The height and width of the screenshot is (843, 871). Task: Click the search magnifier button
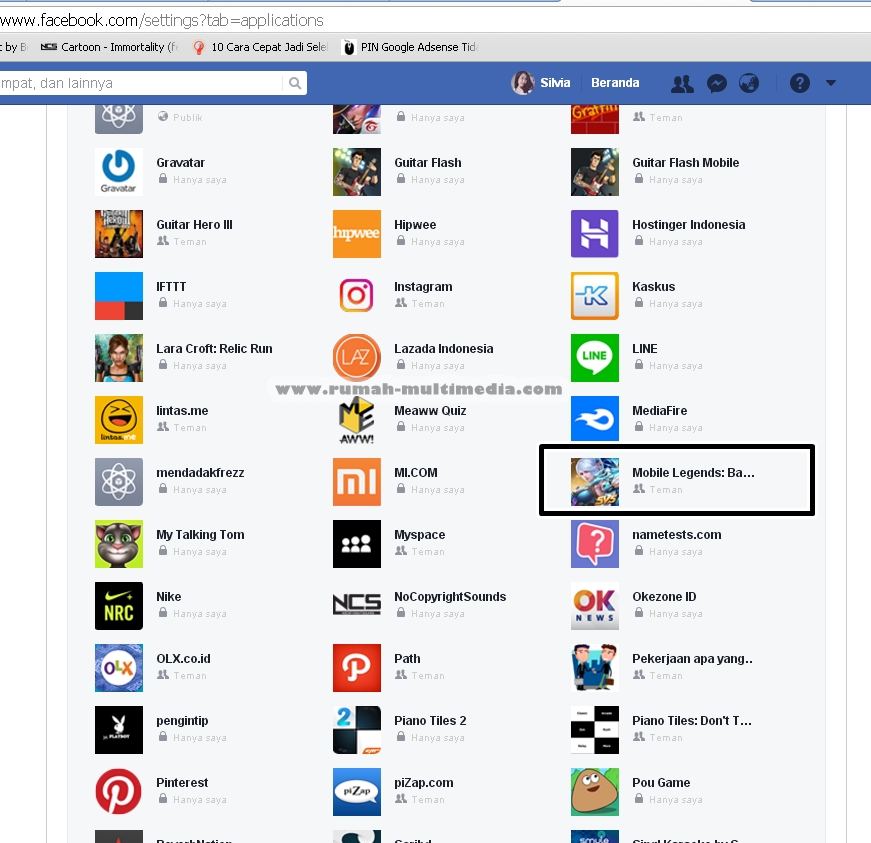point(295,83)
